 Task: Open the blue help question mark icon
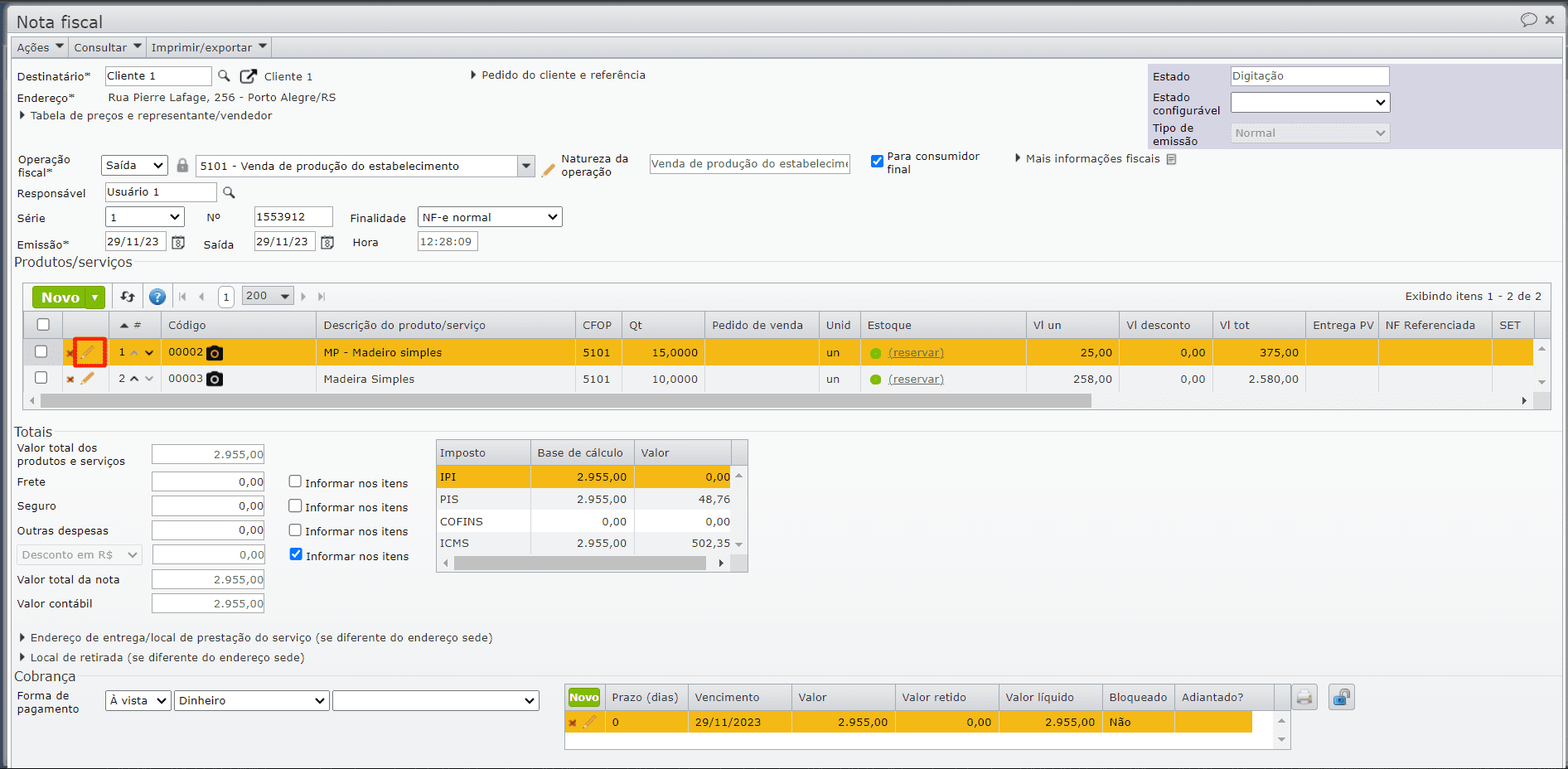(157, 297)
